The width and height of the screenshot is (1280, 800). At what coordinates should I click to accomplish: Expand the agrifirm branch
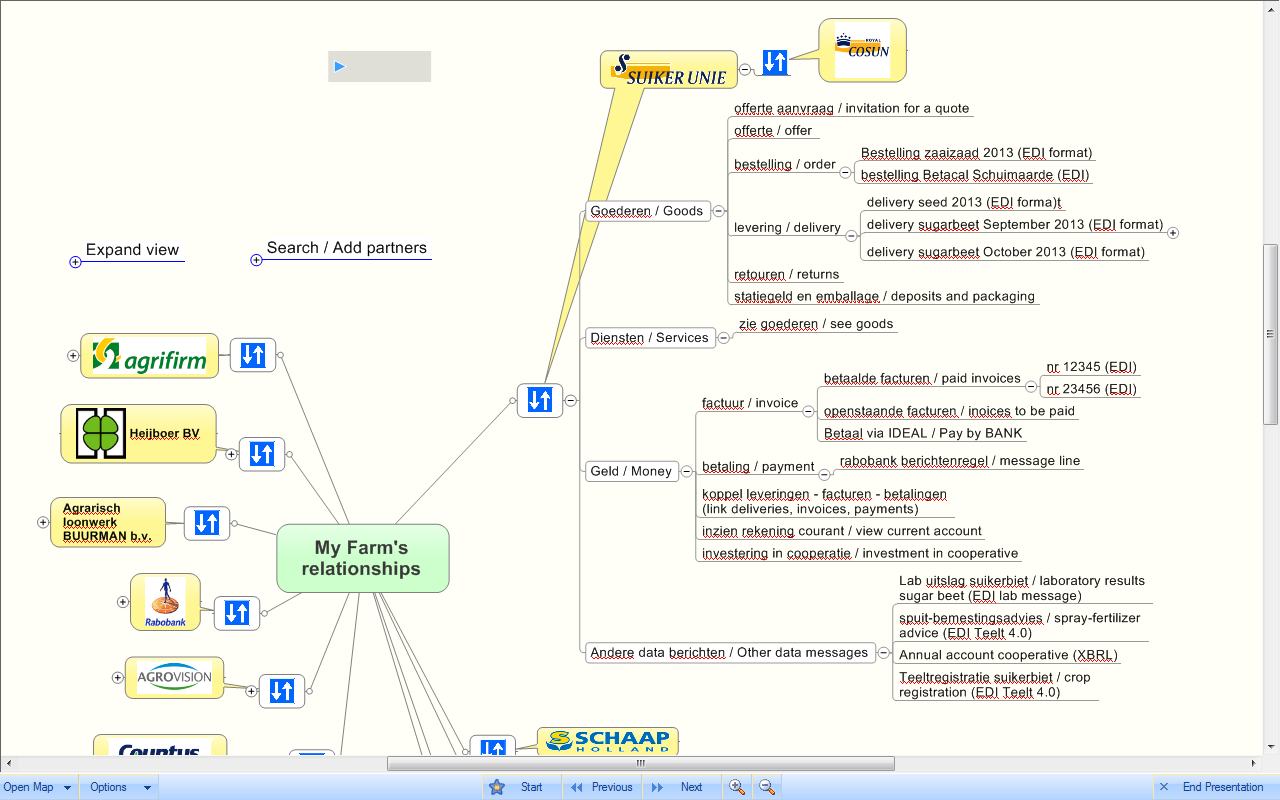[72, 355]
